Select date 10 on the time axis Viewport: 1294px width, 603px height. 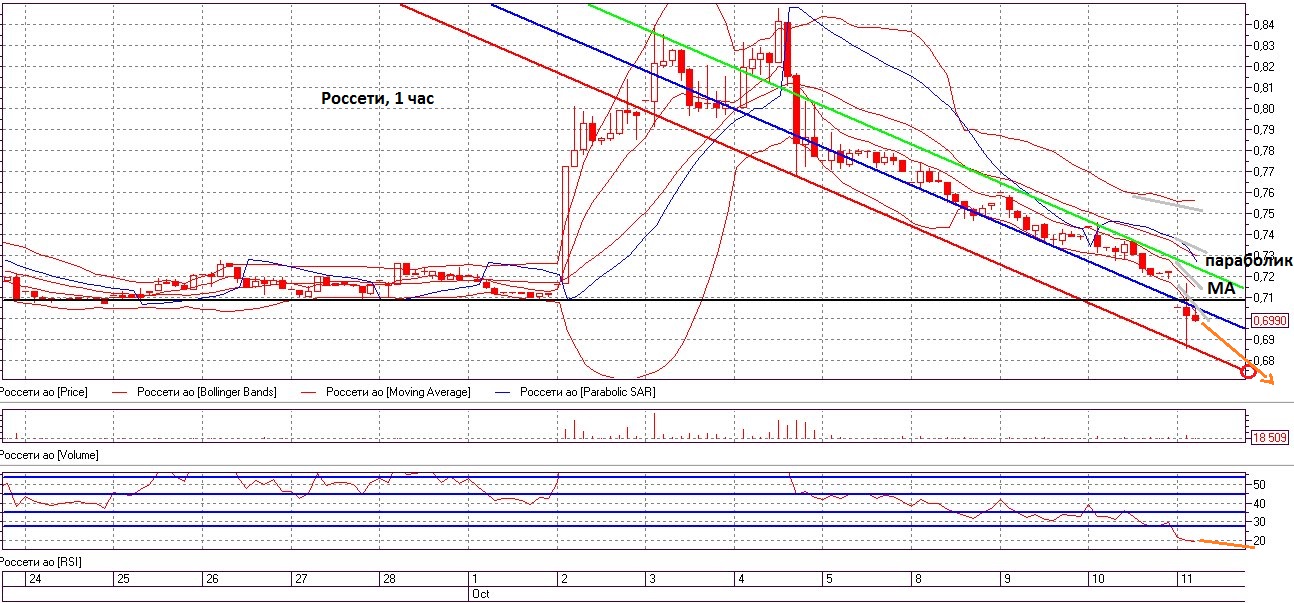click(x=1097, y=579)
